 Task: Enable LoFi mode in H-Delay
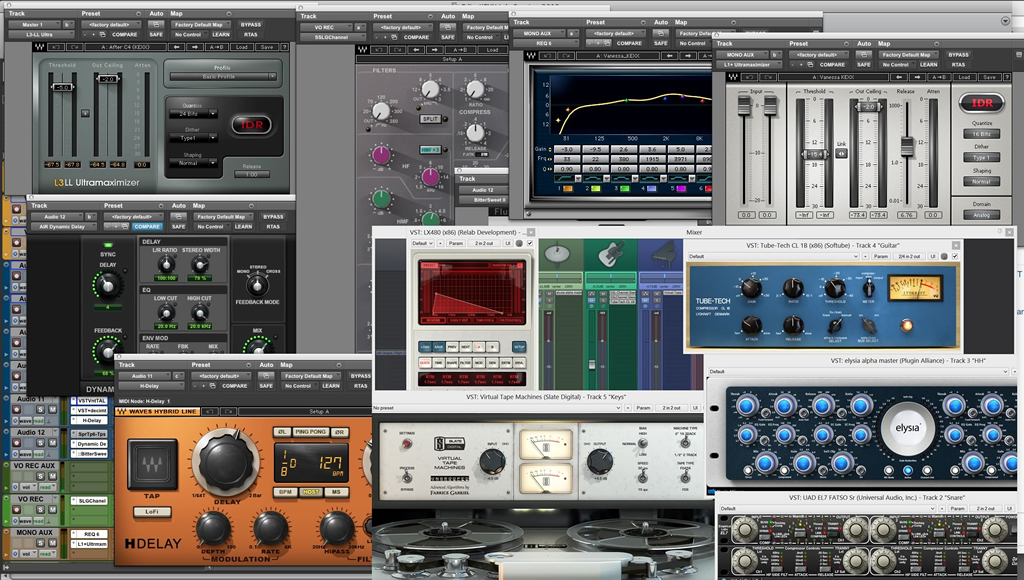152,512
